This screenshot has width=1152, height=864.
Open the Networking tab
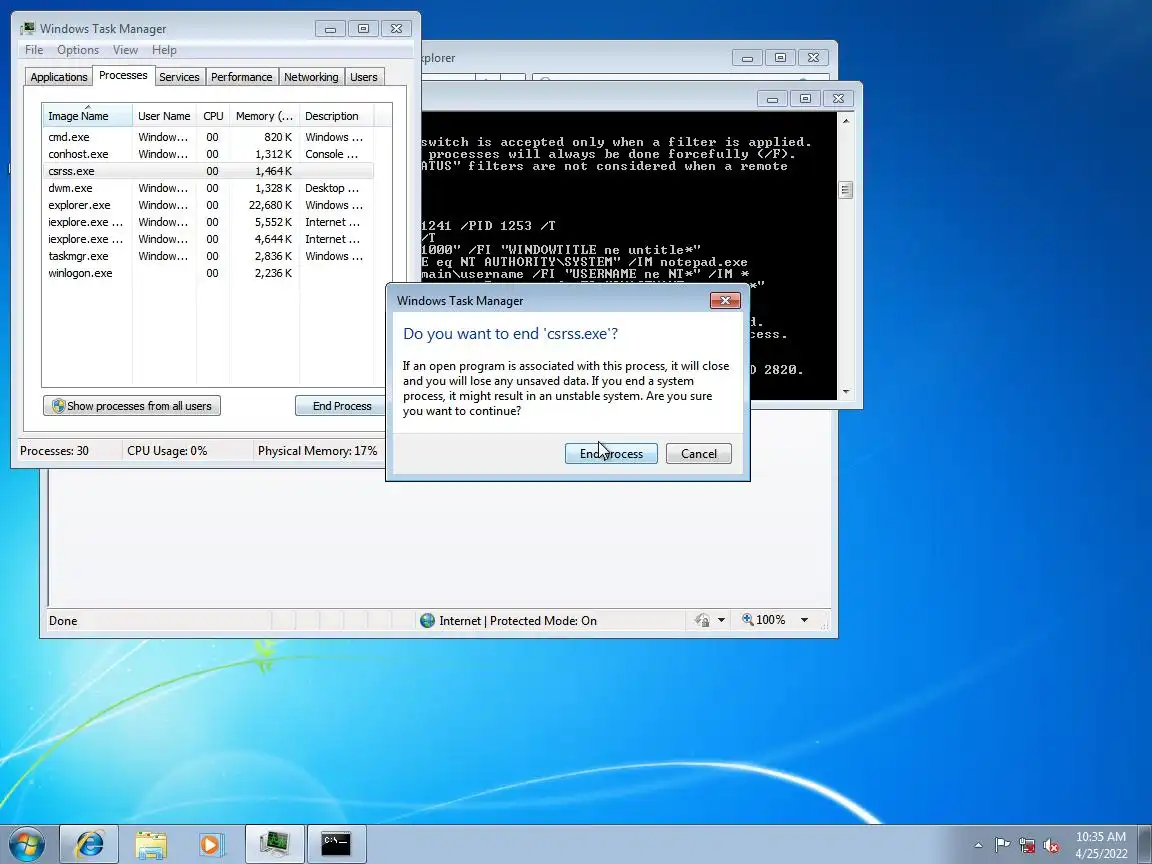(311, 77)
